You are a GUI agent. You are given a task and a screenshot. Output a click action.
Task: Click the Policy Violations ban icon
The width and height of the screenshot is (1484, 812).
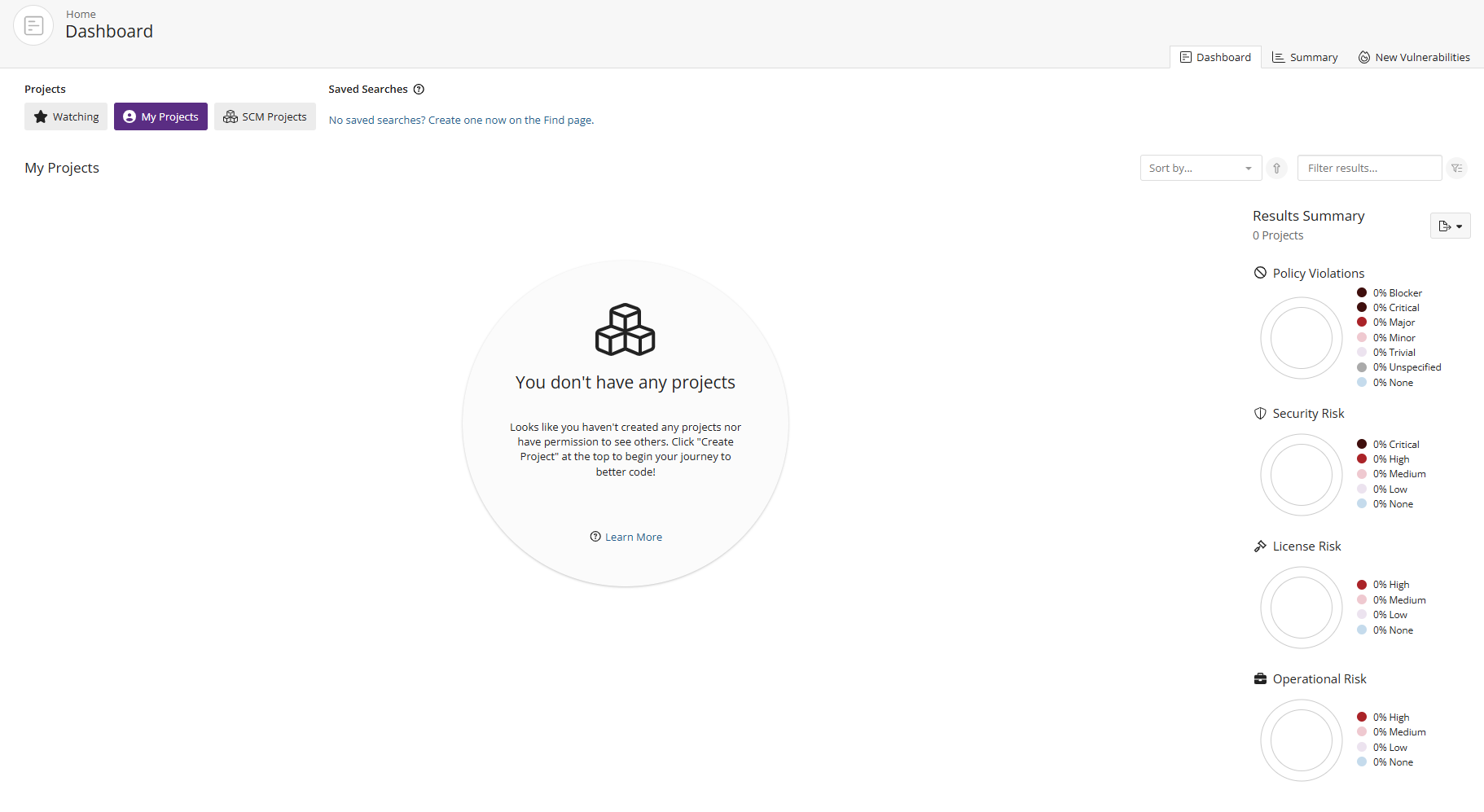click(1260, 273)
